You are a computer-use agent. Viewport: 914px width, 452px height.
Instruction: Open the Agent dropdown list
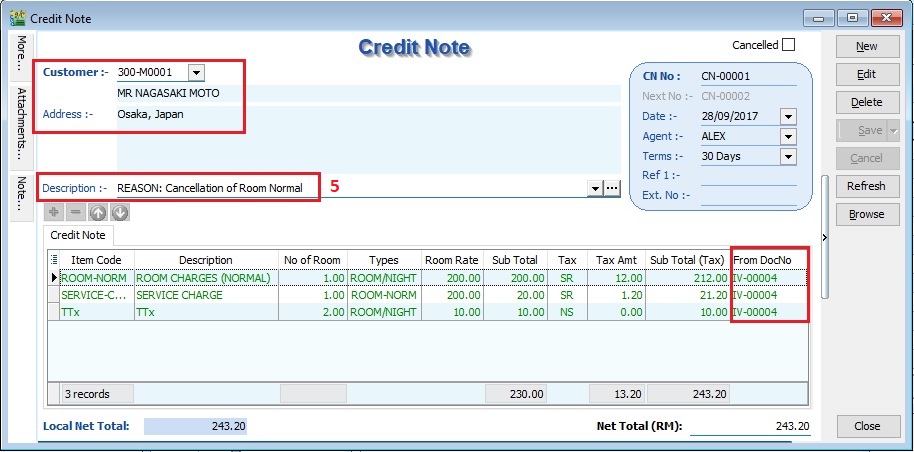[788, 137]
